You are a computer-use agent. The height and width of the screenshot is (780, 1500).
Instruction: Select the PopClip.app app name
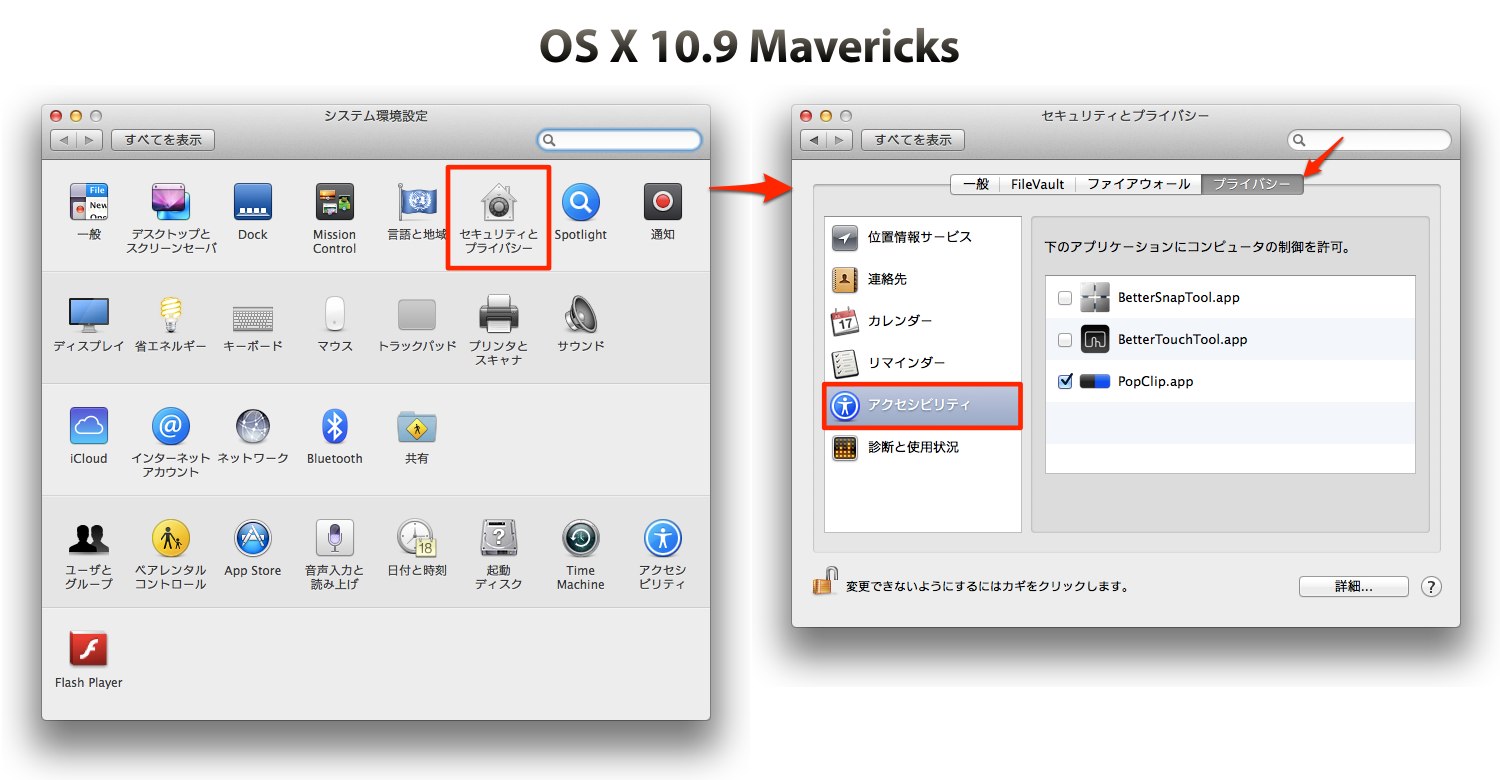(1155, 381)
